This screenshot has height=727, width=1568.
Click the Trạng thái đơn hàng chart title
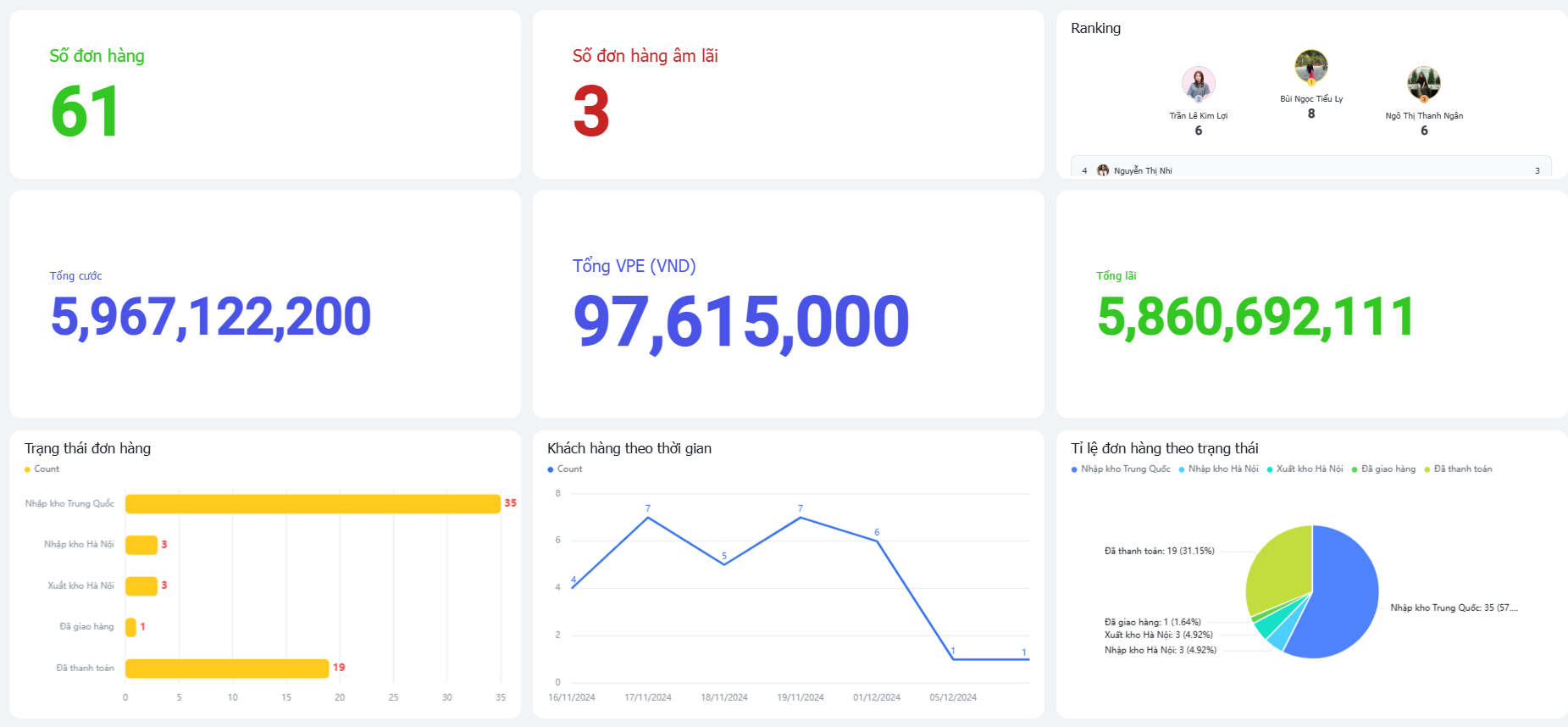pyautogui.click(x=87, y=448)
